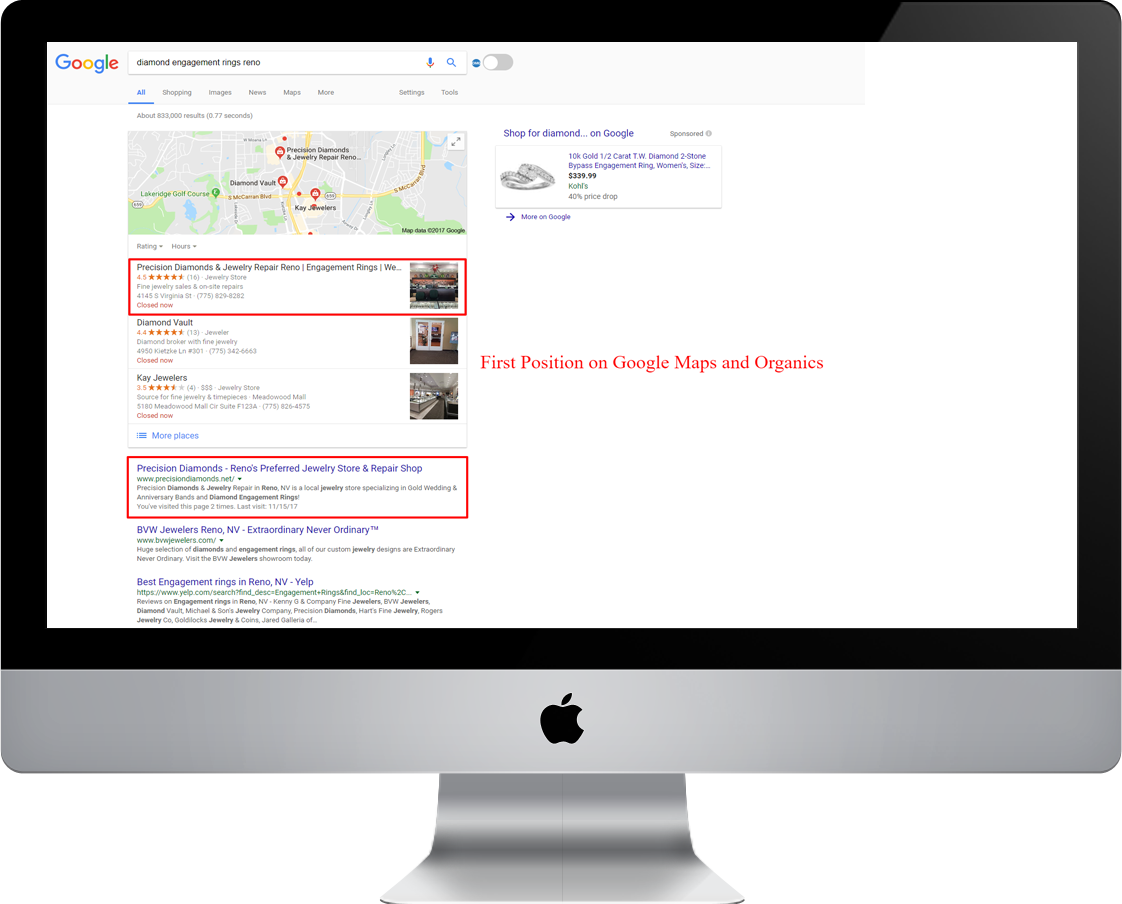Click the Diamond Vault storefront photo thumbnail
The height and width of the screenshot is (904, 1122).
point(434,341)
